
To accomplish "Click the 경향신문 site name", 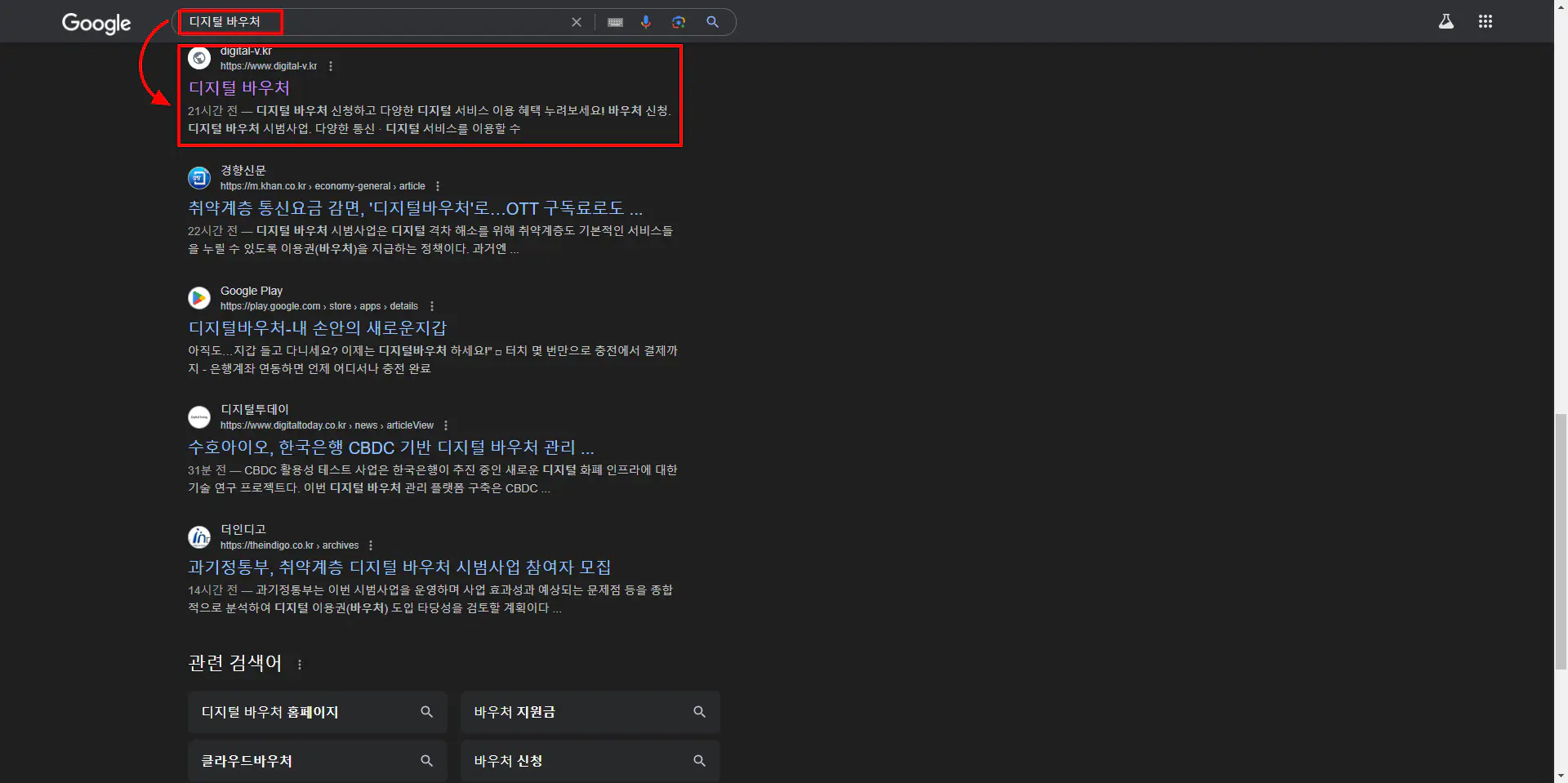I will [243, 170].
